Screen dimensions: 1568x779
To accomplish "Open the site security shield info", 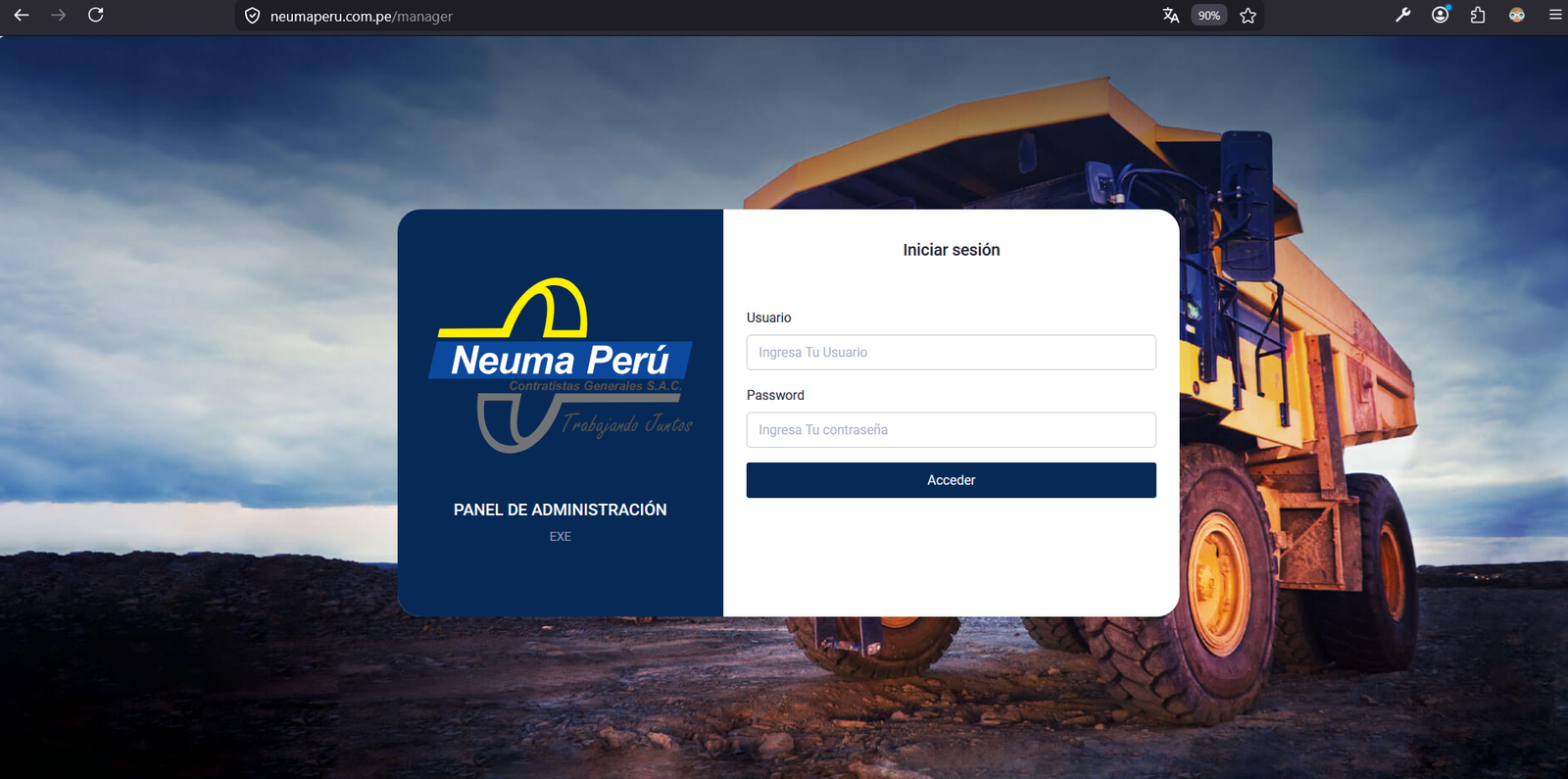I will coord(252,16).
